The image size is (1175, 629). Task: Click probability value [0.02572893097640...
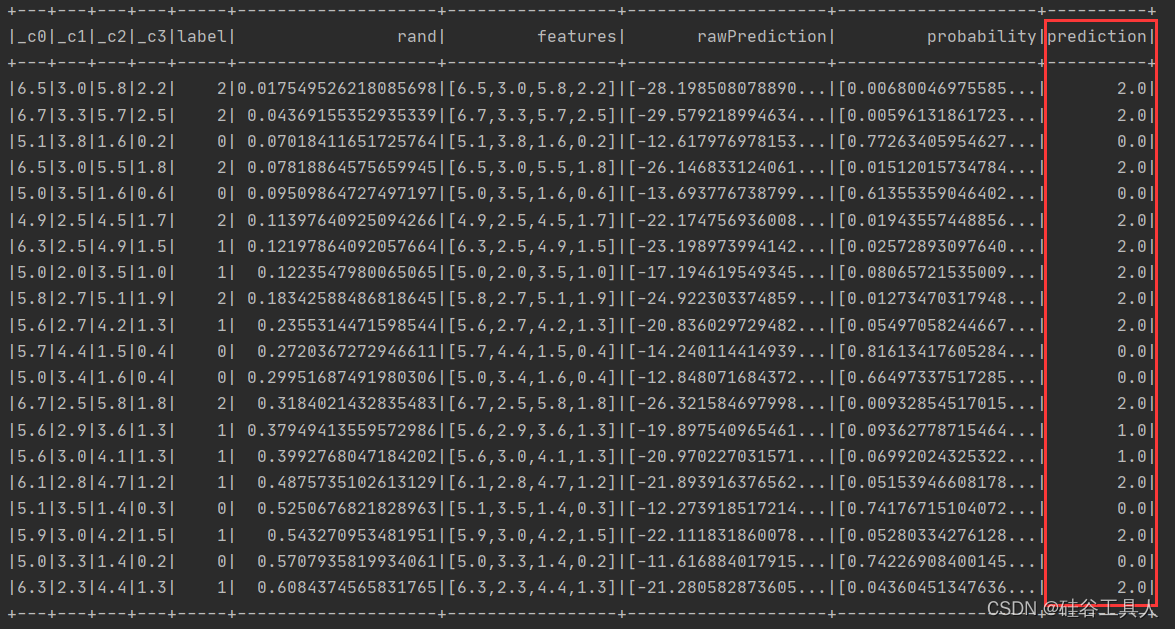click(x=937, y=247)
